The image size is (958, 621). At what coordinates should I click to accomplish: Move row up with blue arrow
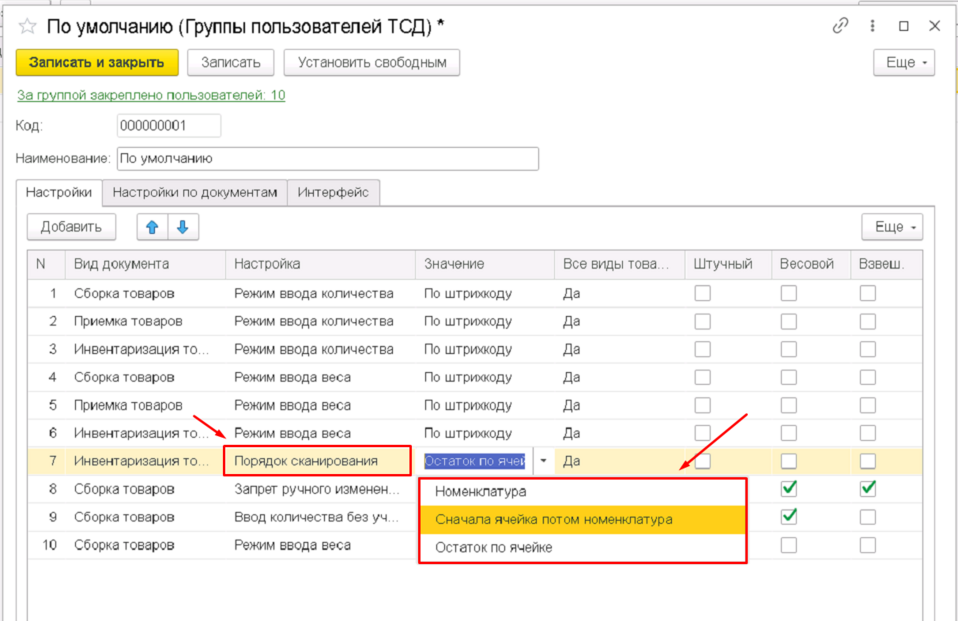153,227
